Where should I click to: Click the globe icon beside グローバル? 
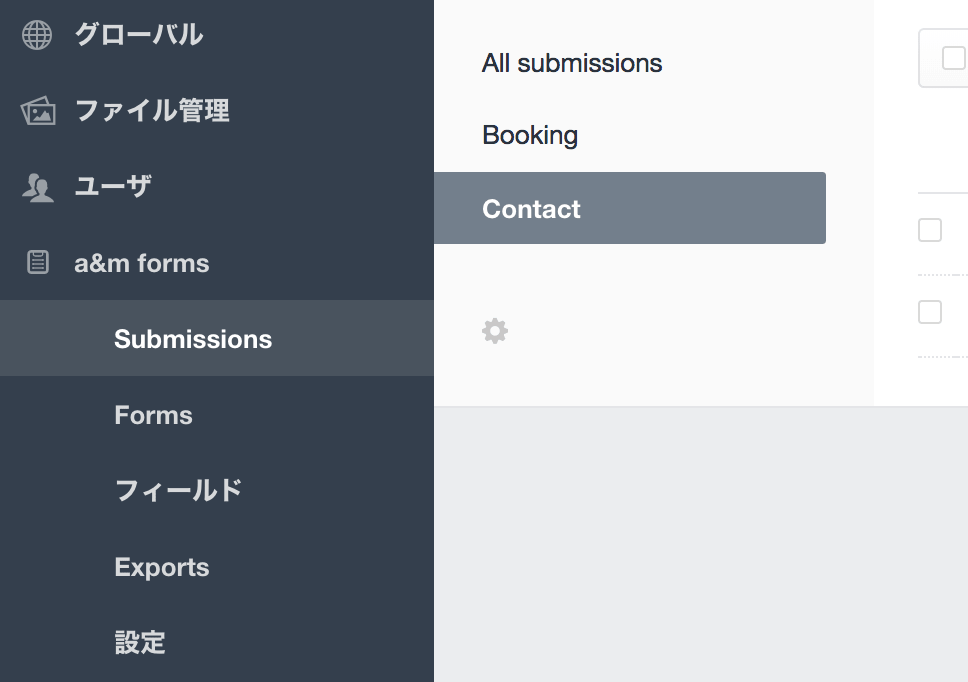[x=37, y=35]
